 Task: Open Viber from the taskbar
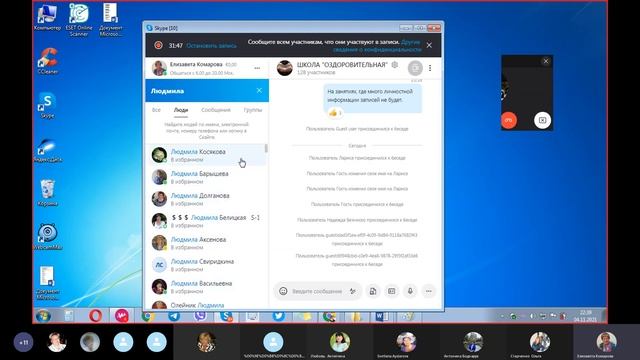pyautogui.click(x=200, y=316)
